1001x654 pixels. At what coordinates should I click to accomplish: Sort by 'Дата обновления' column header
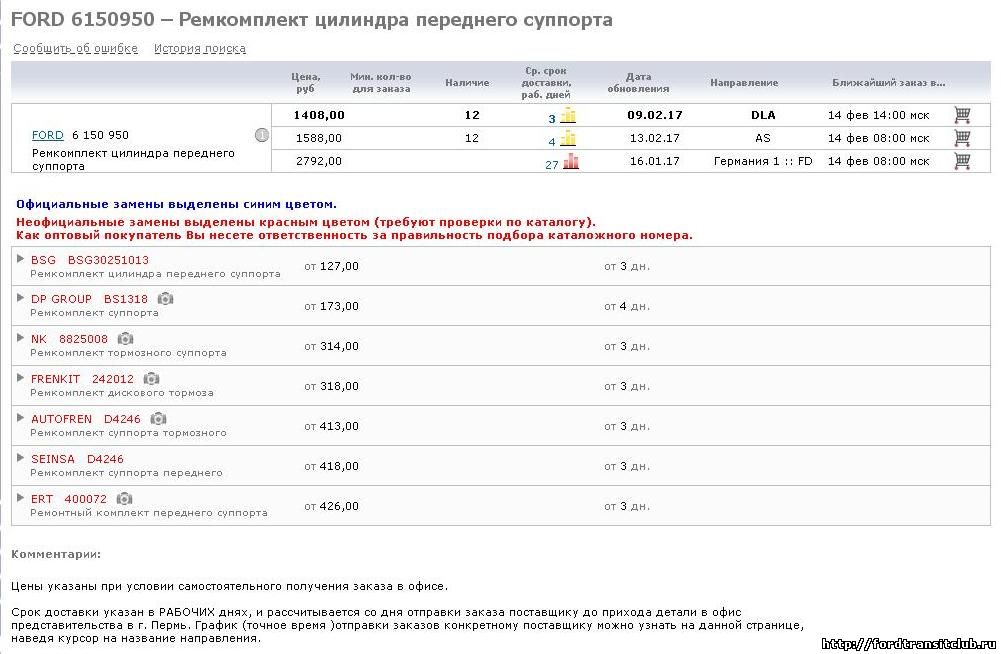click(638, 82)
